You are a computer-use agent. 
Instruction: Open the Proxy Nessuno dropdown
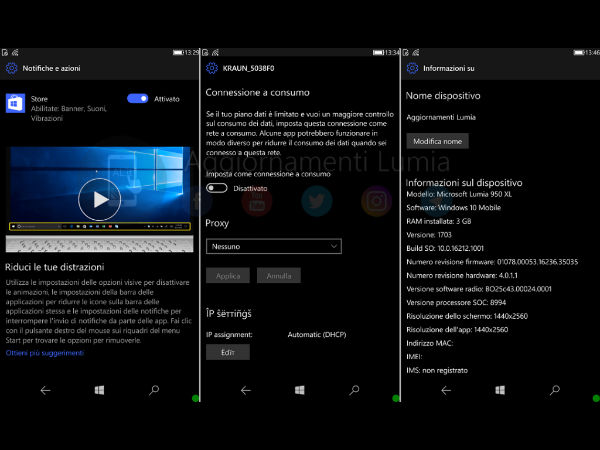coord(273,246)
